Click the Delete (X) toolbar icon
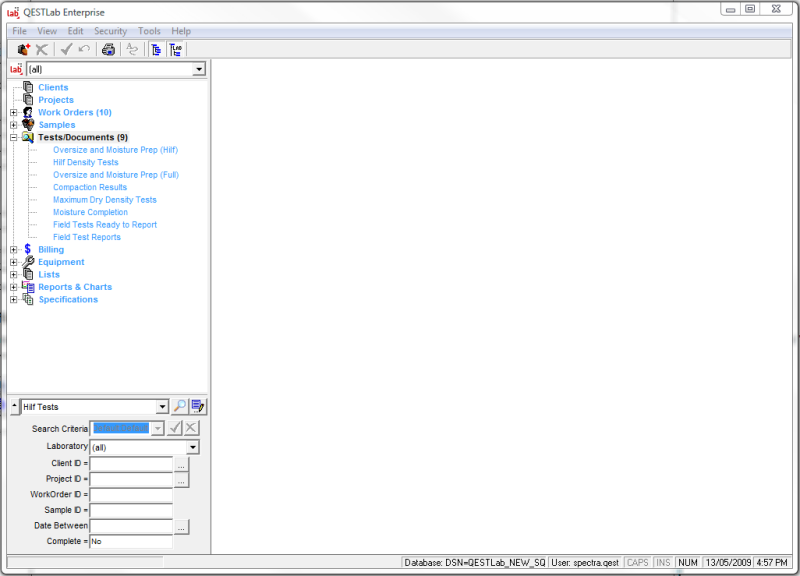This screenshot has height=576, width=800. (x=42, y=48)
